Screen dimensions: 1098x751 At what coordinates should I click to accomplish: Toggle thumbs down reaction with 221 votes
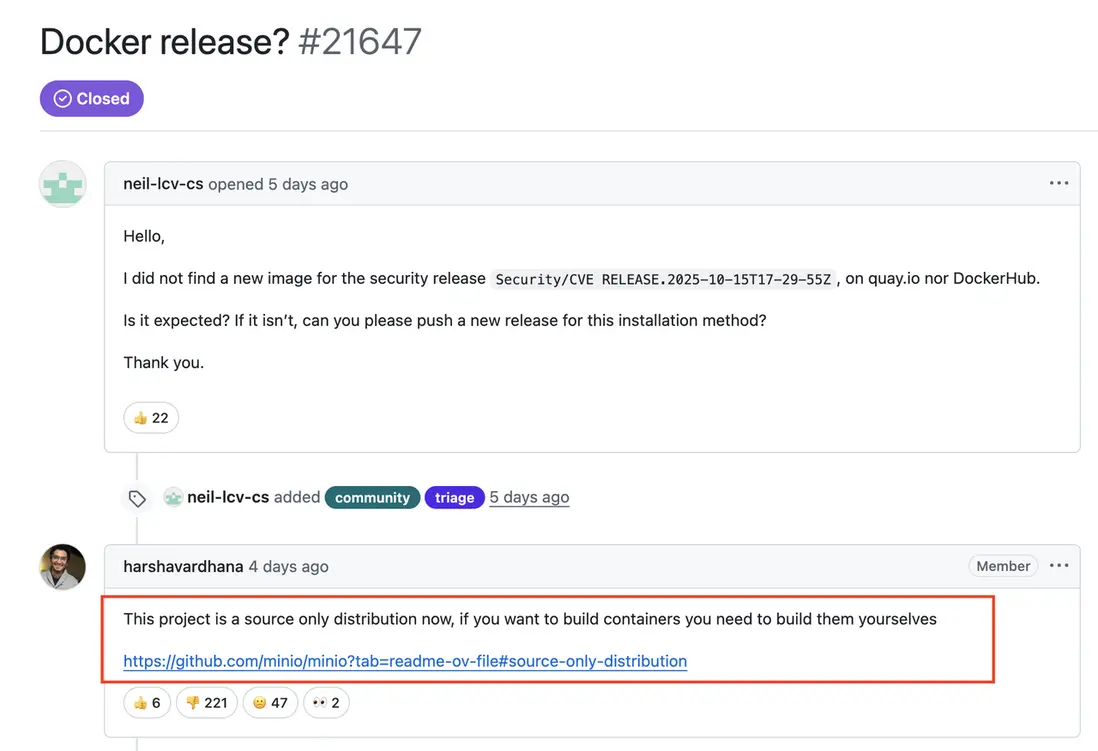(x=206, y=703)
